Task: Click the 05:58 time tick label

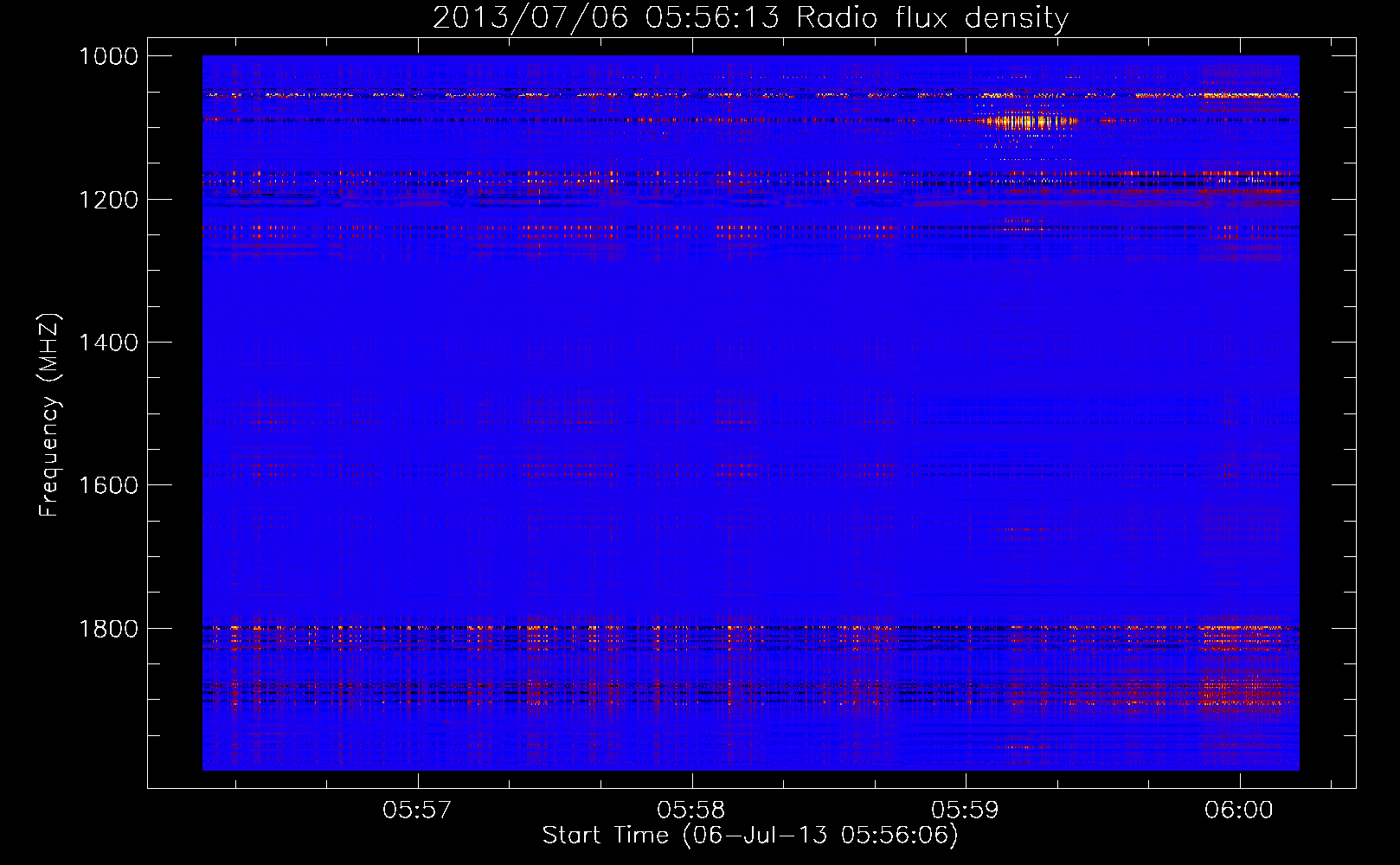Action: click(x=691, y=810)
